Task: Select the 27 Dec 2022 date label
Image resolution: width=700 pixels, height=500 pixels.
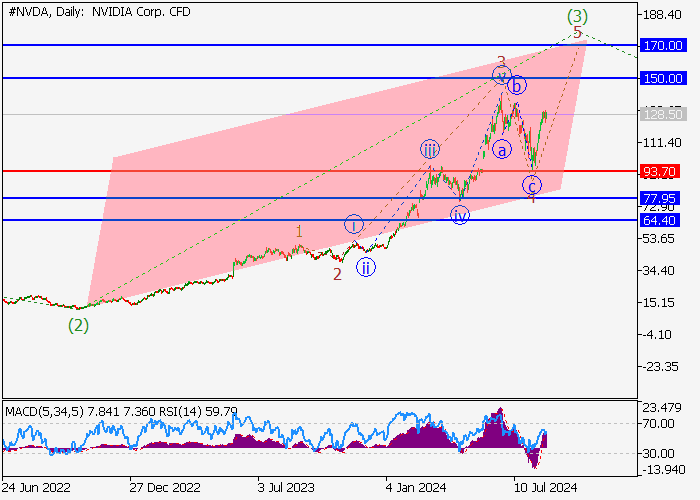Action: (165, 487)
